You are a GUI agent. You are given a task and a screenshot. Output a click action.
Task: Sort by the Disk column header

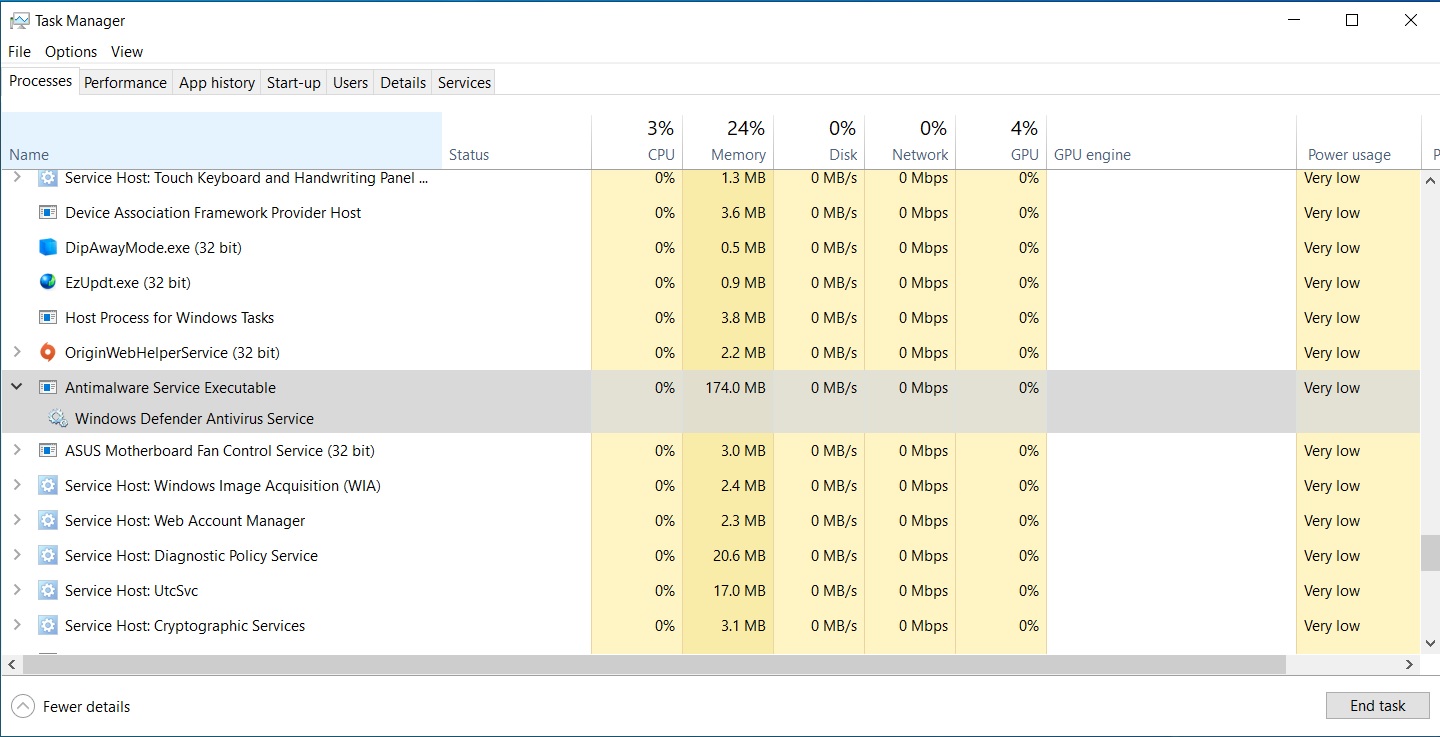tap(819, 141)
